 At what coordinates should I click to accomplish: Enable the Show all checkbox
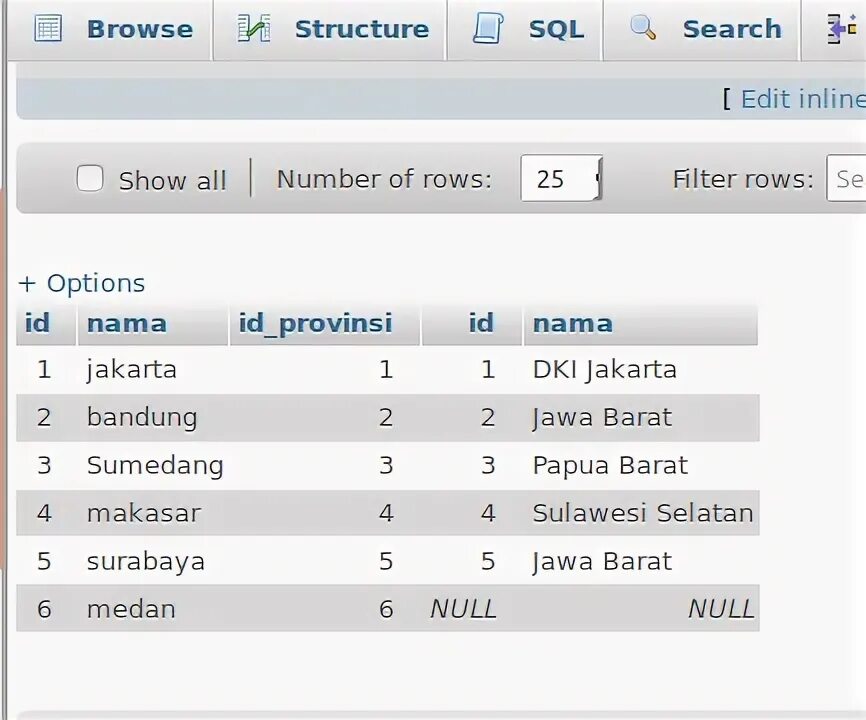[x=90, y=178]
